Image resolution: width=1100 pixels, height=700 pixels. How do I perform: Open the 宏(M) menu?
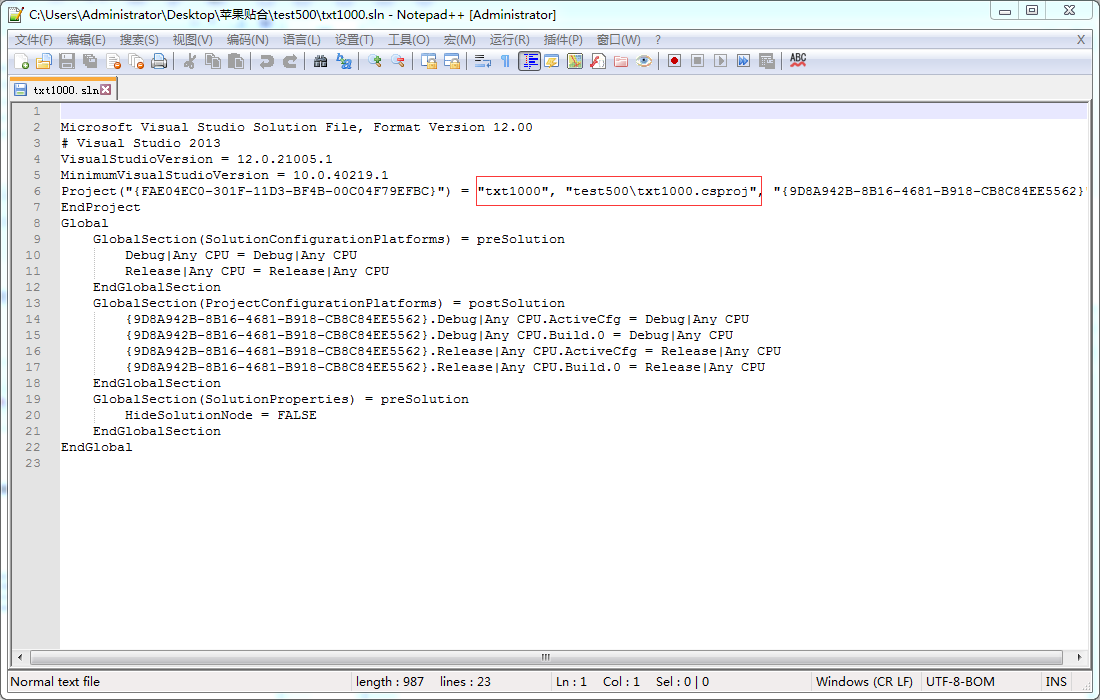coord(460,39)
